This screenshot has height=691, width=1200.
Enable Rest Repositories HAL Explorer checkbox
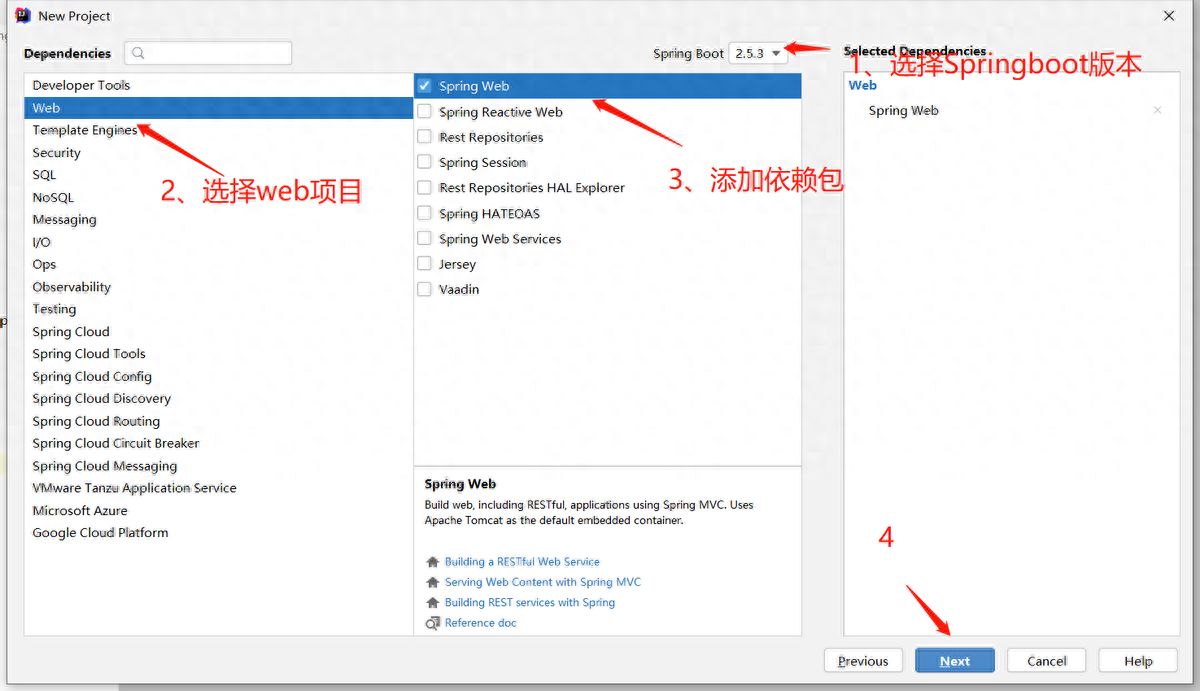[x=425, y=187]
